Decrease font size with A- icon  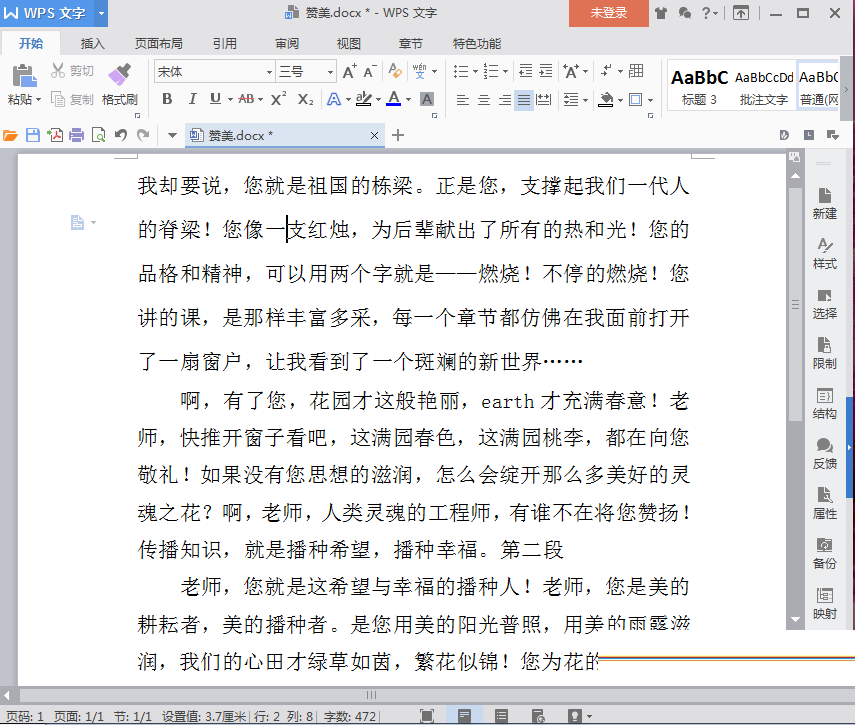pyautogui.click(x=370, y=71)
